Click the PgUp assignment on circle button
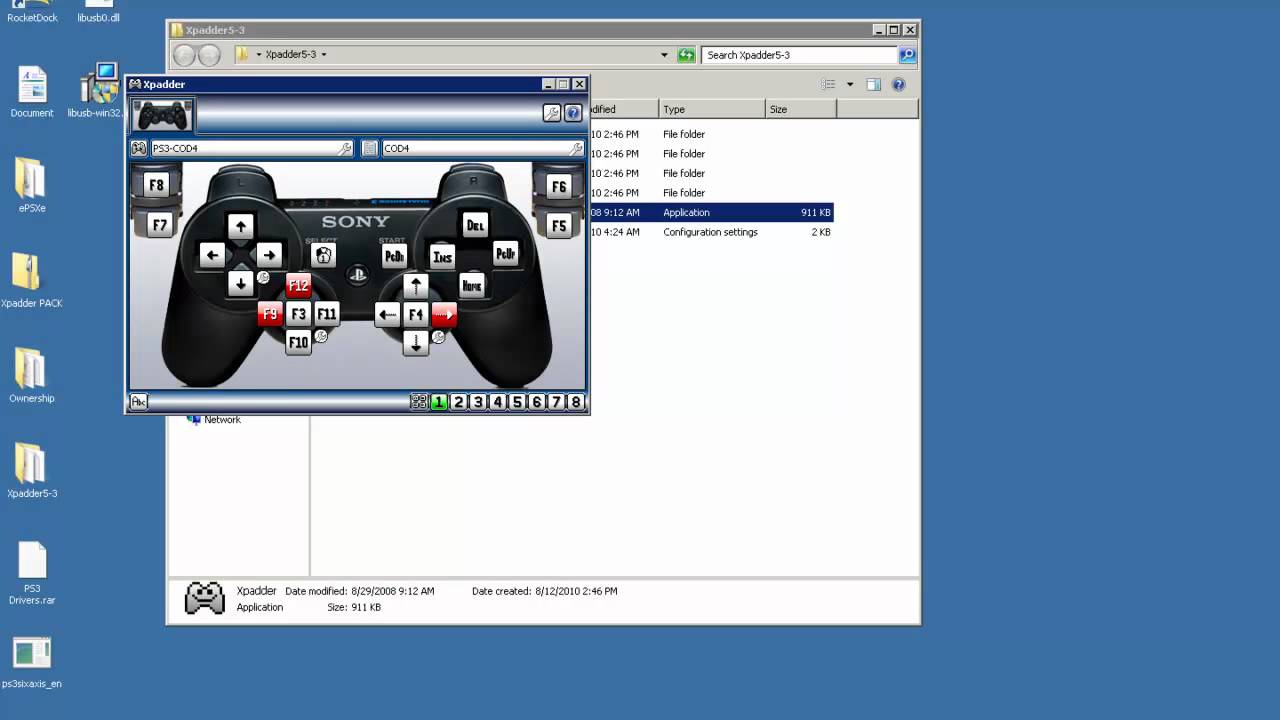Screen dimensions: 1280x720 point(506,254)
